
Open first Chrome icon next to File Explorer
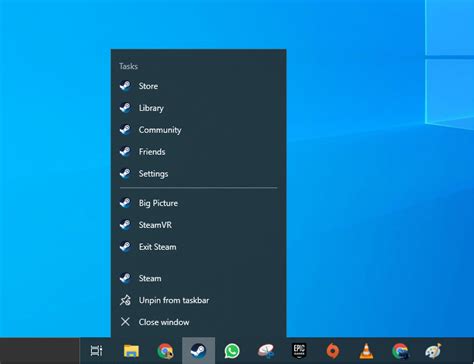pos(165,351)
